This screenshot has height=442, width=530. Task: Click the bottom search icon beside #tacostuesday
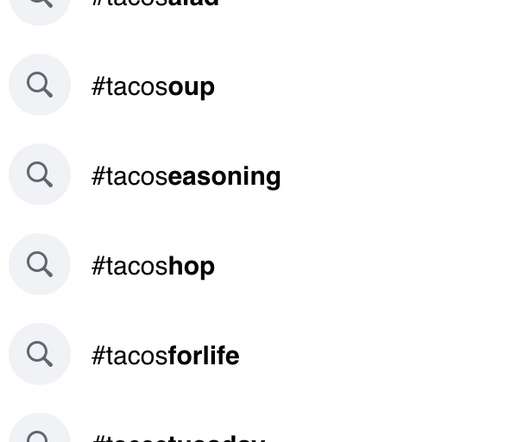coord(40,428)
